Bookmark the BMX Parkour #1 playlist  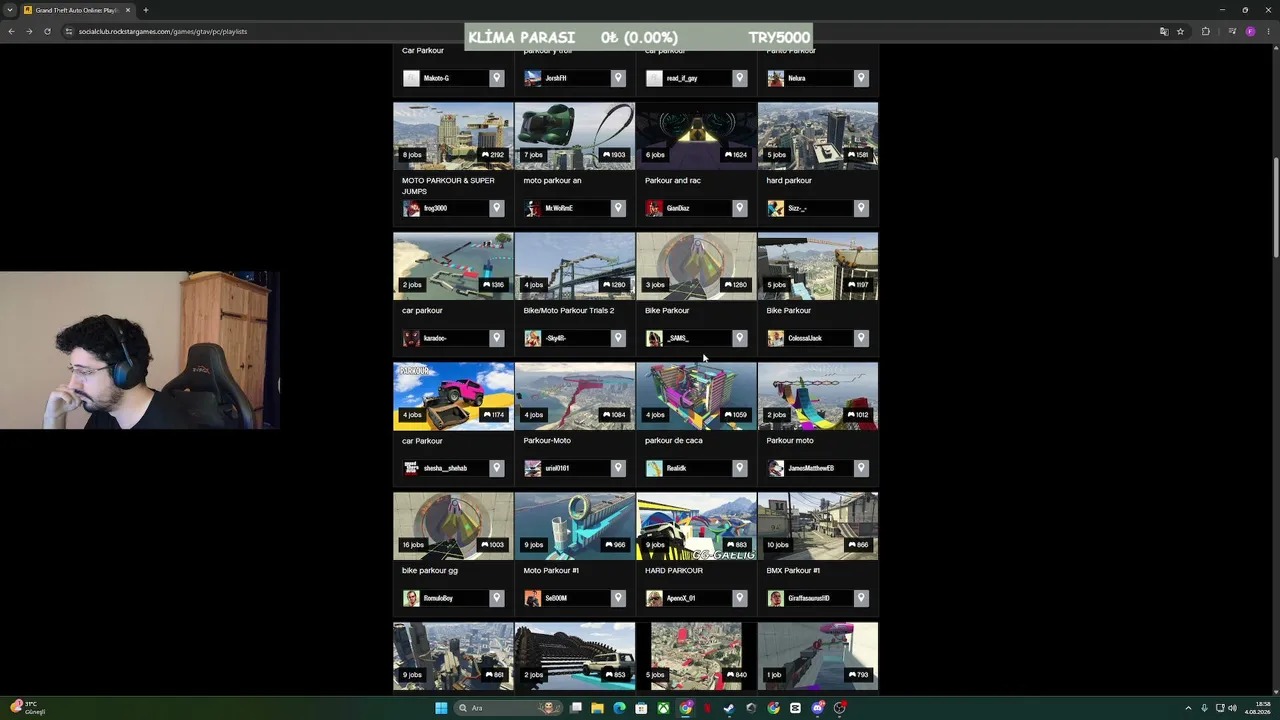pos(861,598)
